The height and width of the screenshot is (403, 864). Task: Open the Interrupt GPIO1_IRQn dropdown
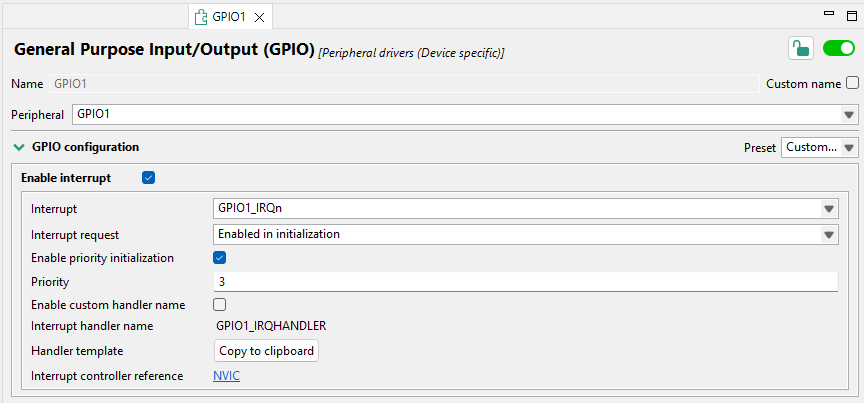pyautogui.click(x=828, y=209)
